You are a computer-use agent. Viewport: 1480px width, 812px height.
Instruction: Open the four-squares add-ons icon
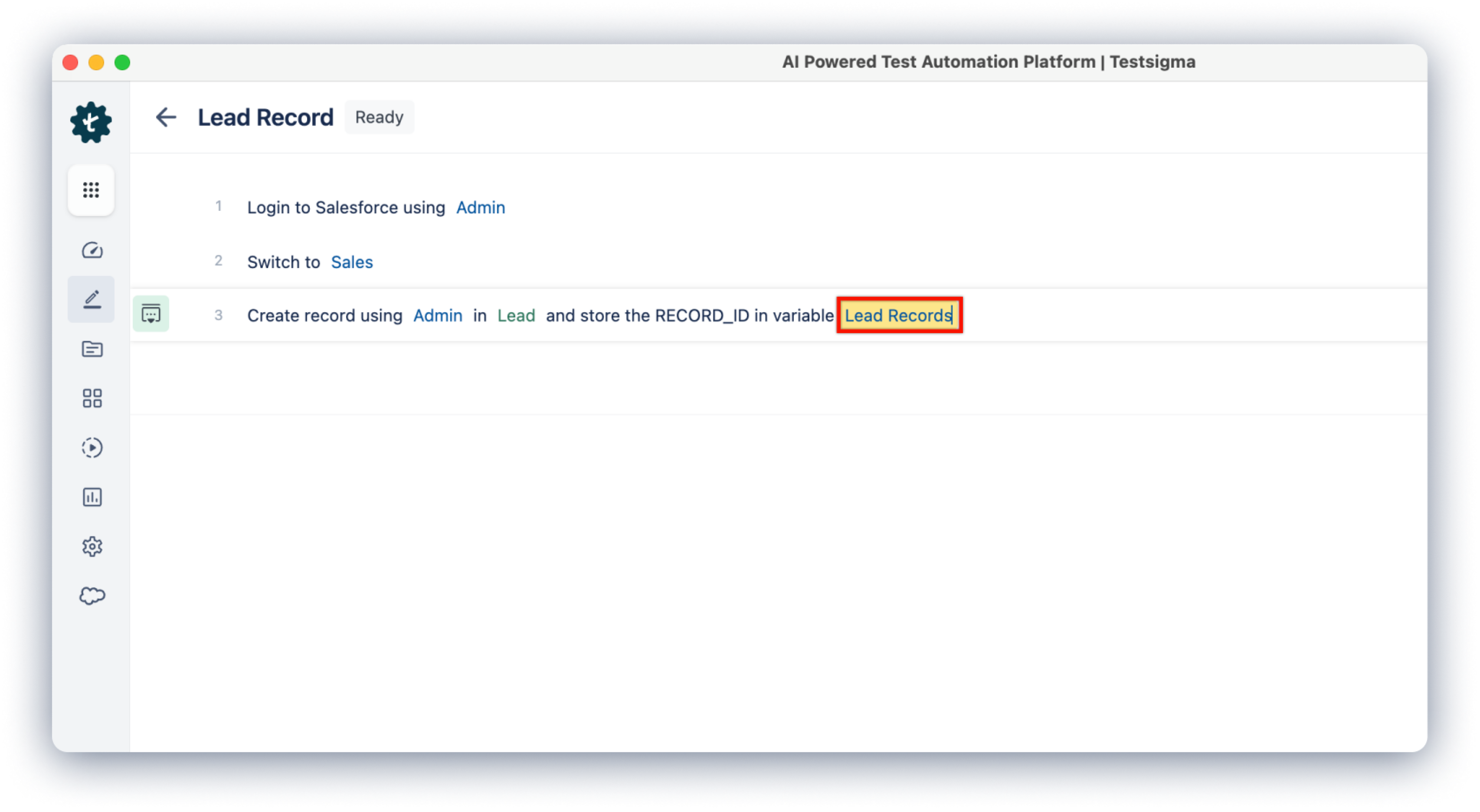[92, 398]
